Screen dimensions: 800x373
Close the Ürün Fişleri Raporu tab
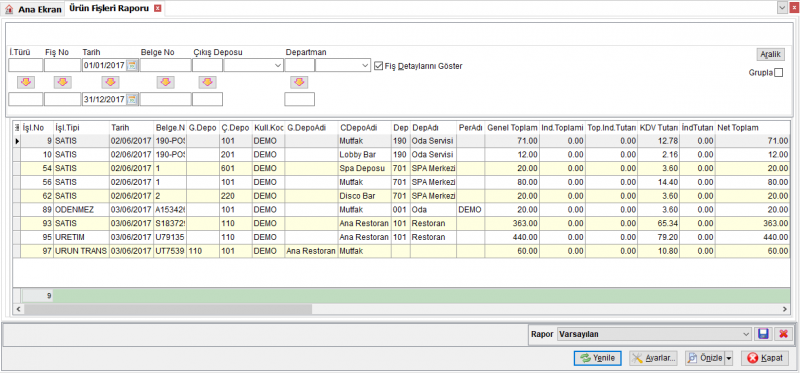(158, 9)
